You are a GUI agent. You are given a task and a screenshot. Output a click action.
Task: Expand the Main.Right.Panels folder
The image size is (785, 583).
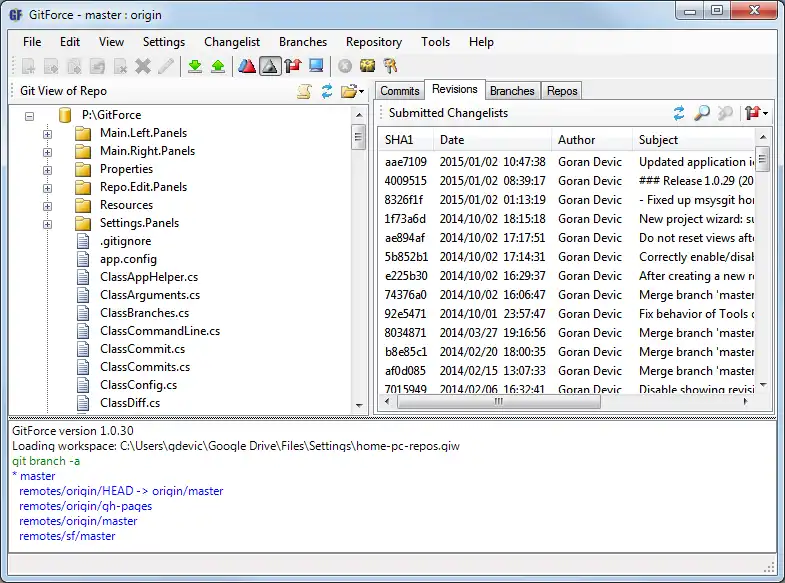pyautogui.click(x=48, y=152)
